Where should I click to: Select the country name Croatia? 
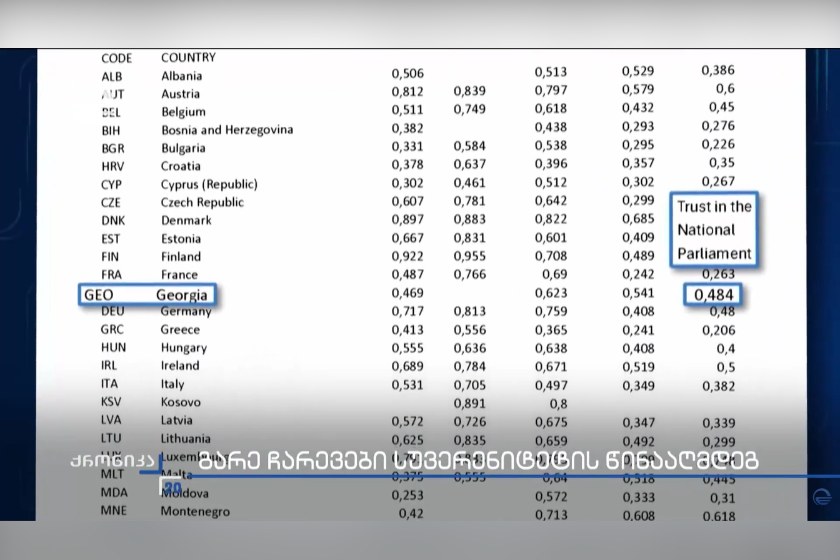tap(181, 166)
